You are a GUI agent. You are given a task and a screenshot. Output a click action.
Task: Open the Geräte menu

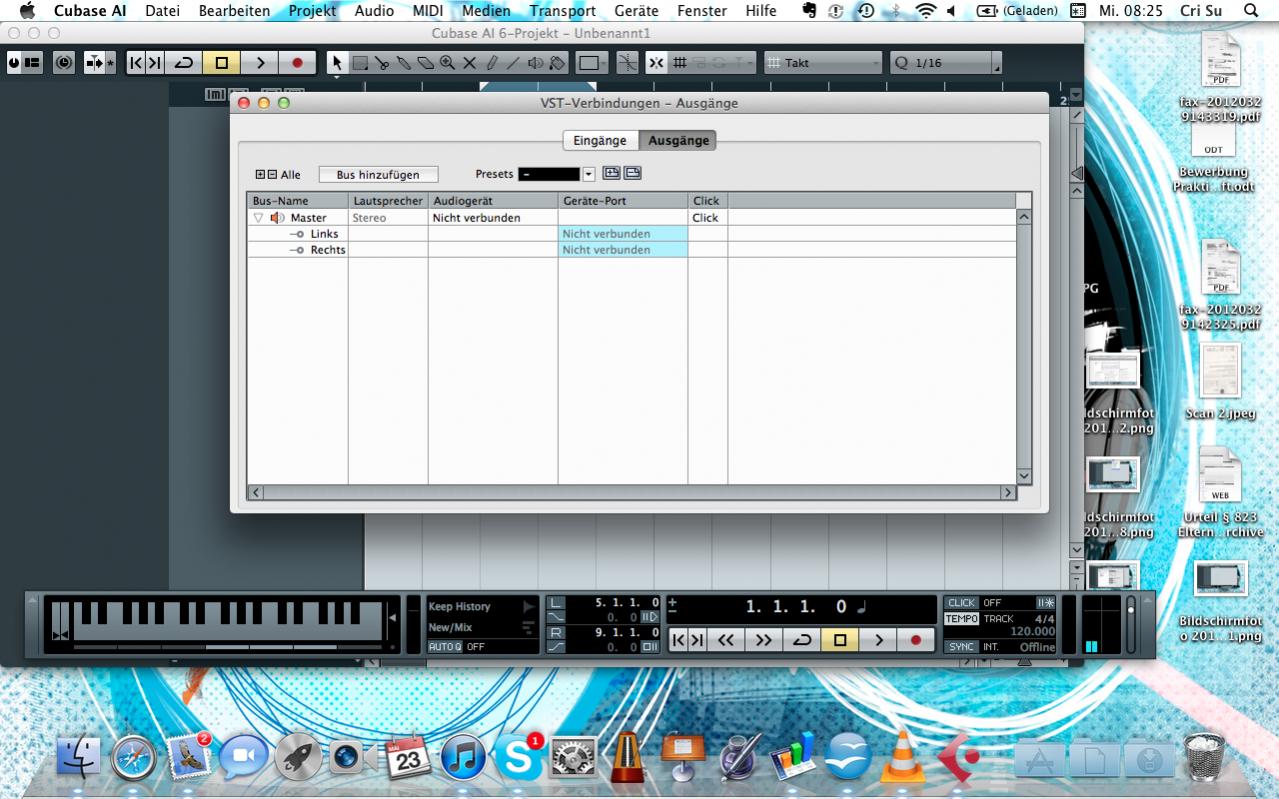click(636, 11)
